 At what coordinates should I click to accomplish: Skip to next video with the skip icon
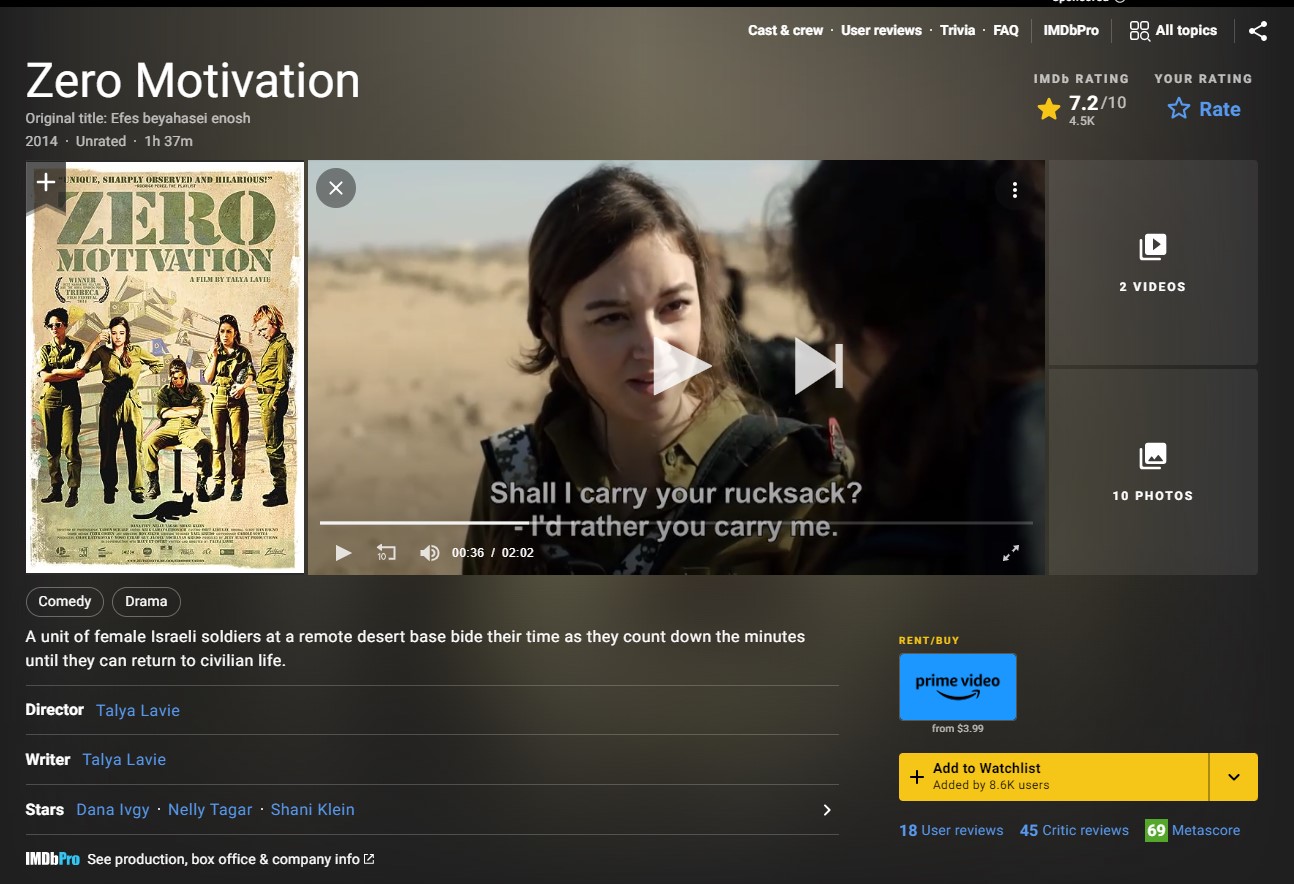point(818,366)
